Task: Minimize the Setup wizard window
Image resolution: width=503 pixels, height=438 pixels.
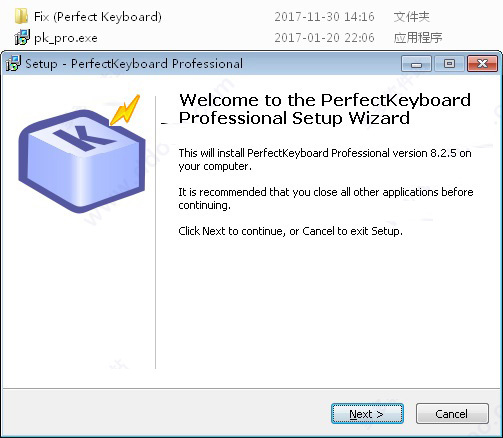Action: [x=416, y=63]
